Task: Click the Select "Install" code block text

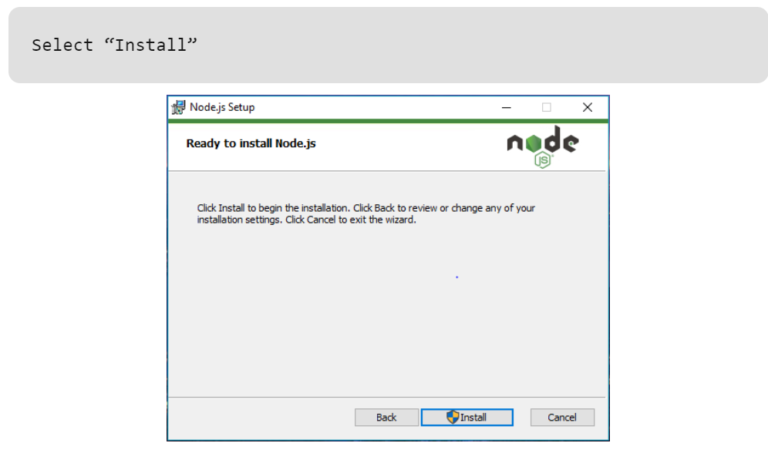Action: (115, 45)
